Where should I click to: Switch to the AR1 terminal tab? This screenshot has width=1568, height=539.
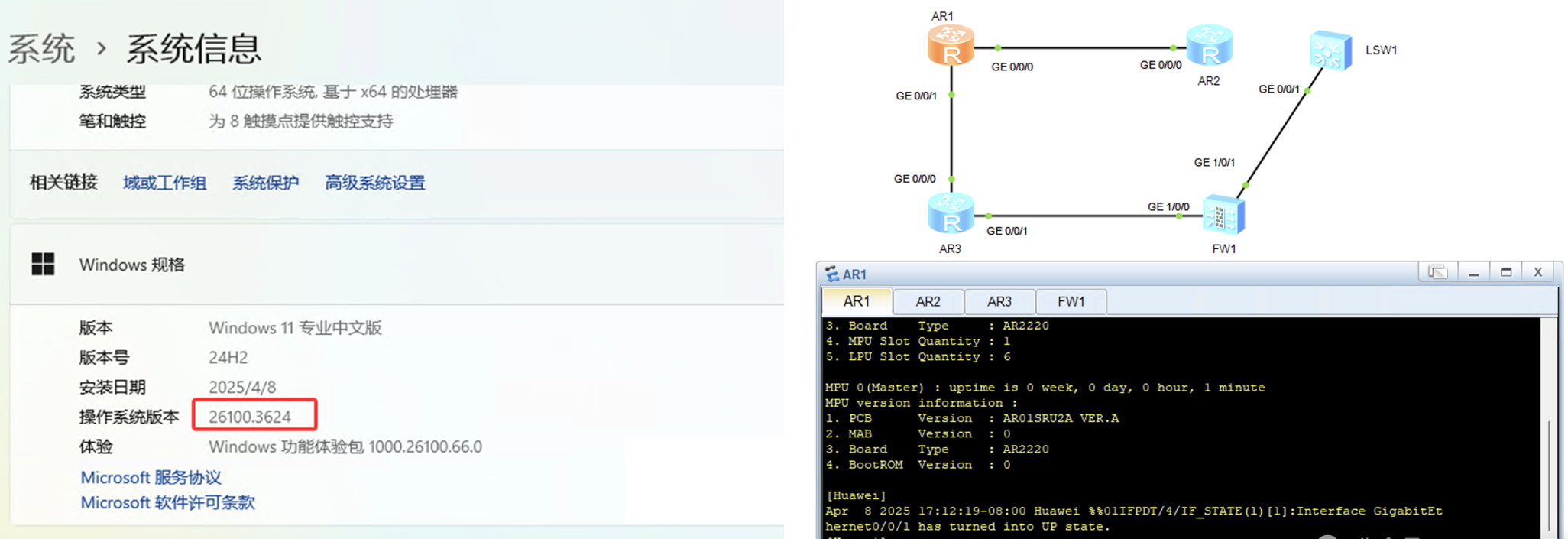[x=857, y=302]
